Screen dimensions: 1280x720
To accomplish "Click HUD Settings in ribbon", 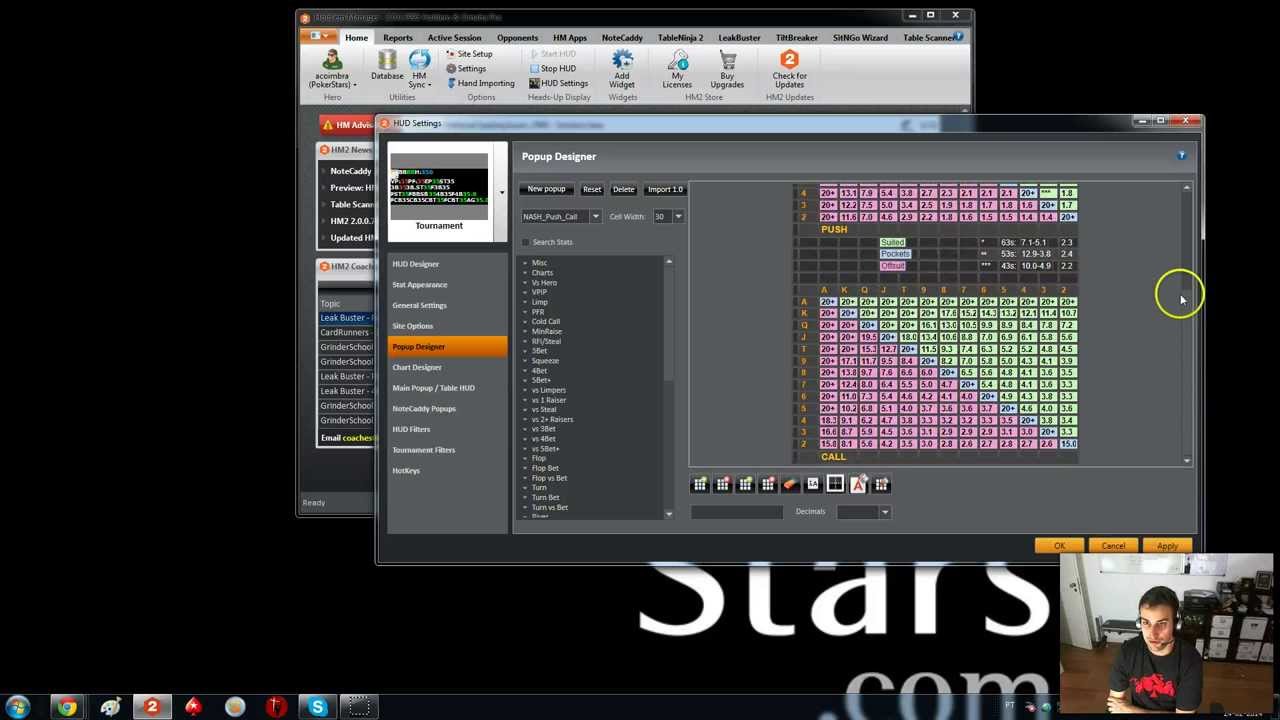I will coord(558,83).
